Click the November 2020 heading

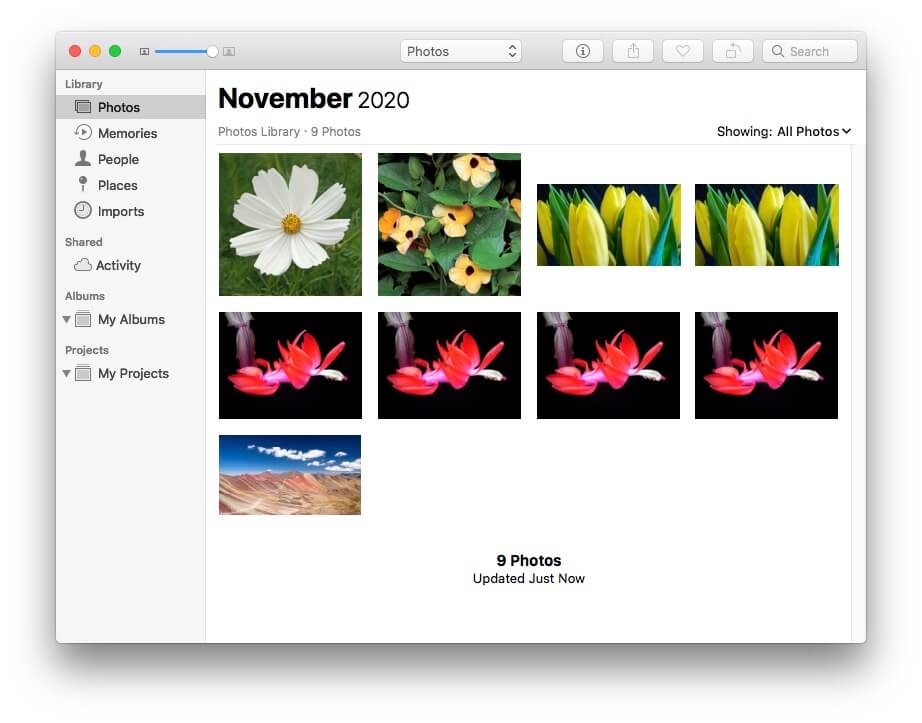click(x=313, y=99)
